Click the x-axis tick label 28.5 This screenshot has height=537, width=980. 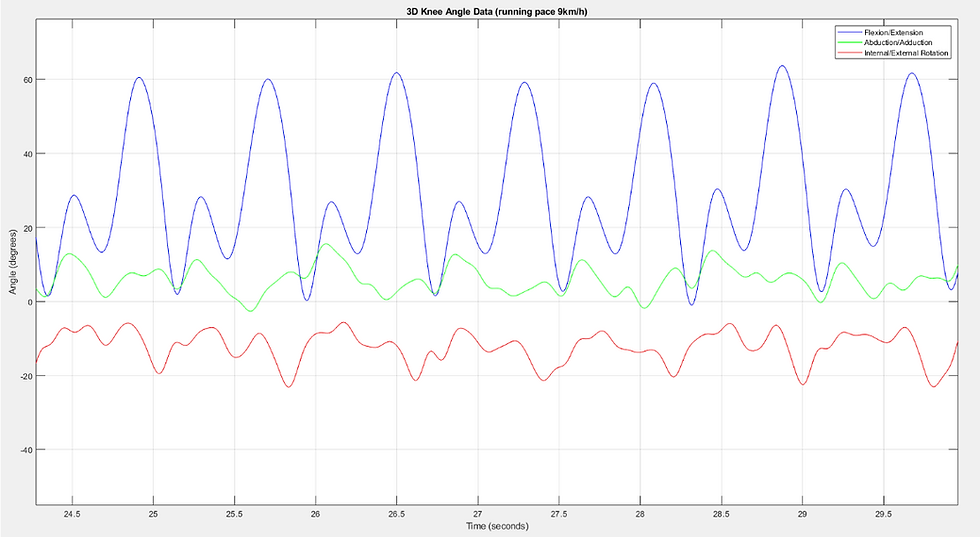(x=721, y=514)
